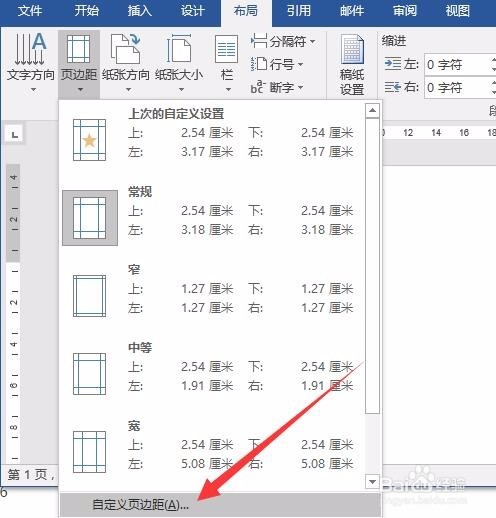Click the margin list scroll-up arrow

(x=372, y=111)
